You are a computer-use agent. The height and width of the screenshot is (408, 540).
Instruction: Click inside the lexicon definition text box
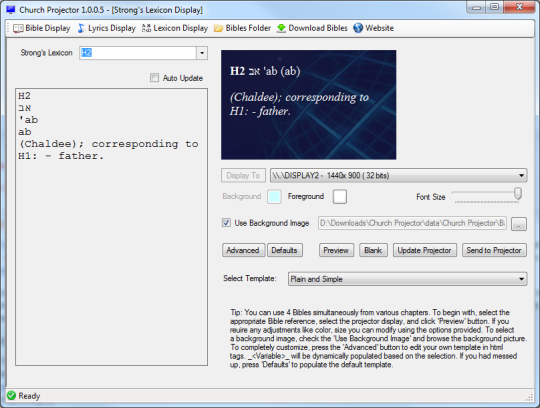pyautogui.click(x=111, y=227)
